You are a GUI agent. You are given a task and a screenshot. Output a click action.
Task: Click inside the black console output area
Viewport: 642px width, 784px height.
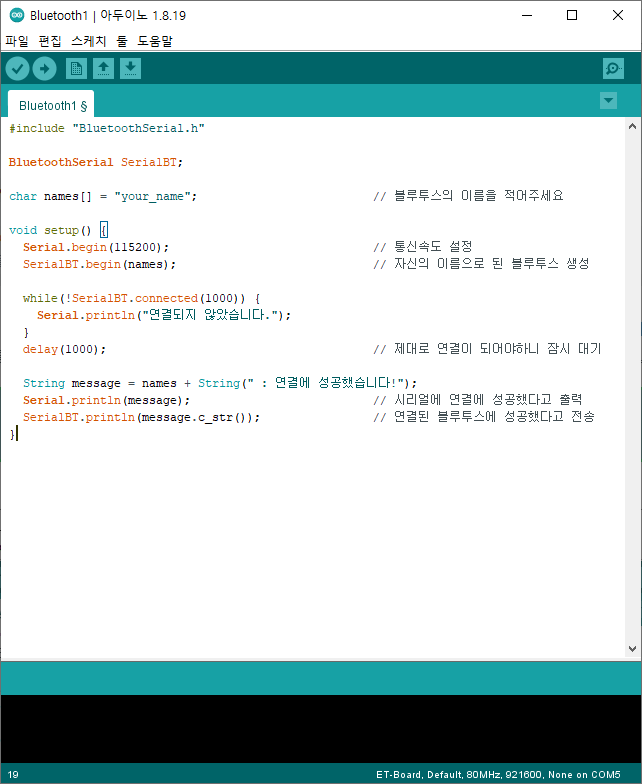coord(320,728)
